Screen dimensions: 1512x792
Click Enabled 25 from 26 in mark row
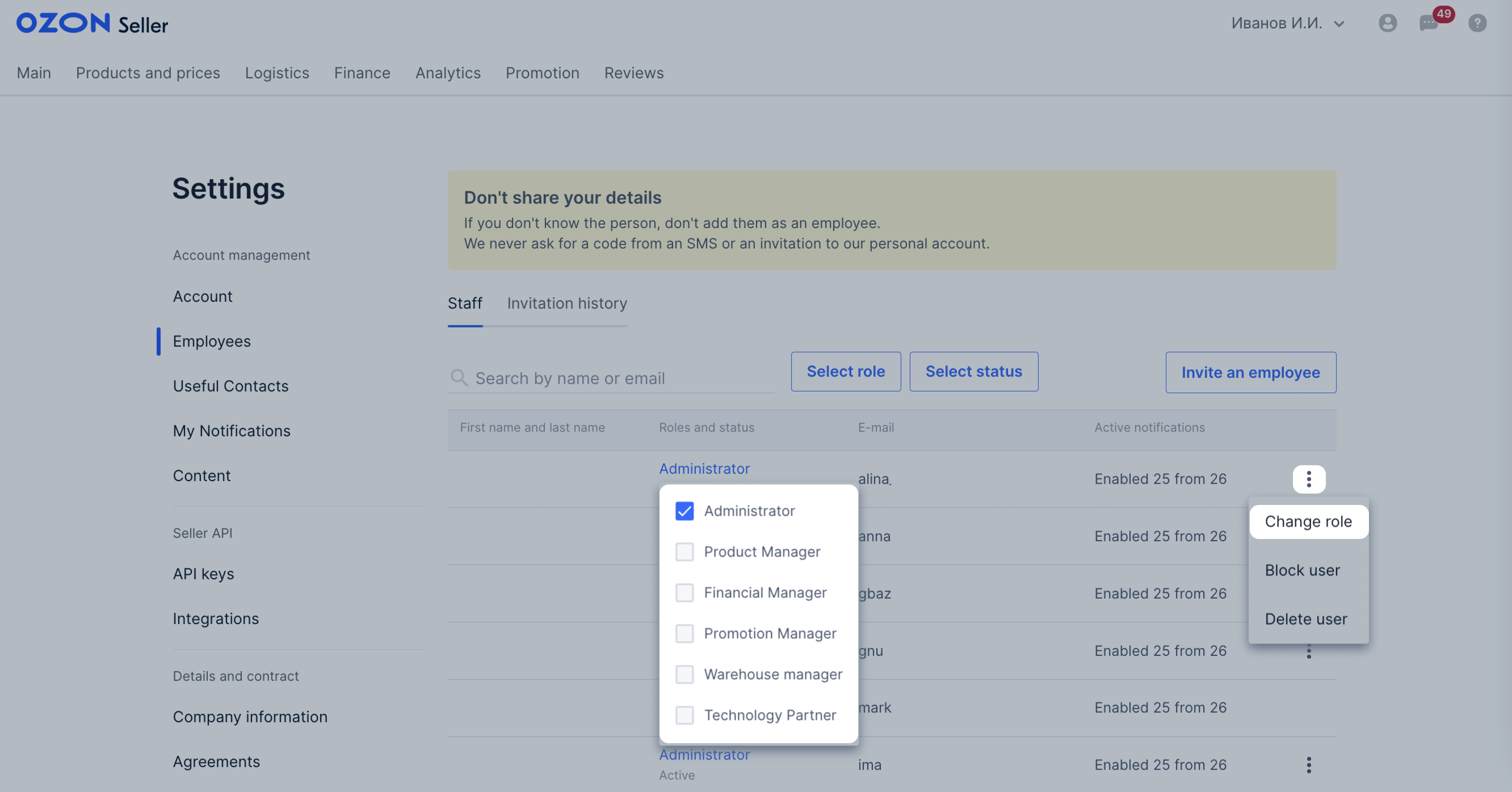tap(1160, 708)
